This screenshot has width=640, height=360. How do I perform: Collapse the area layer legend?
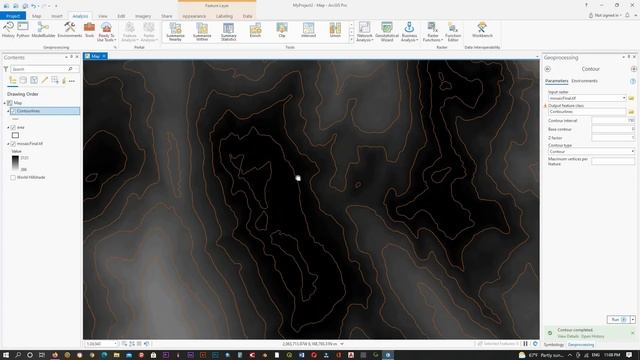pos(8,127)
